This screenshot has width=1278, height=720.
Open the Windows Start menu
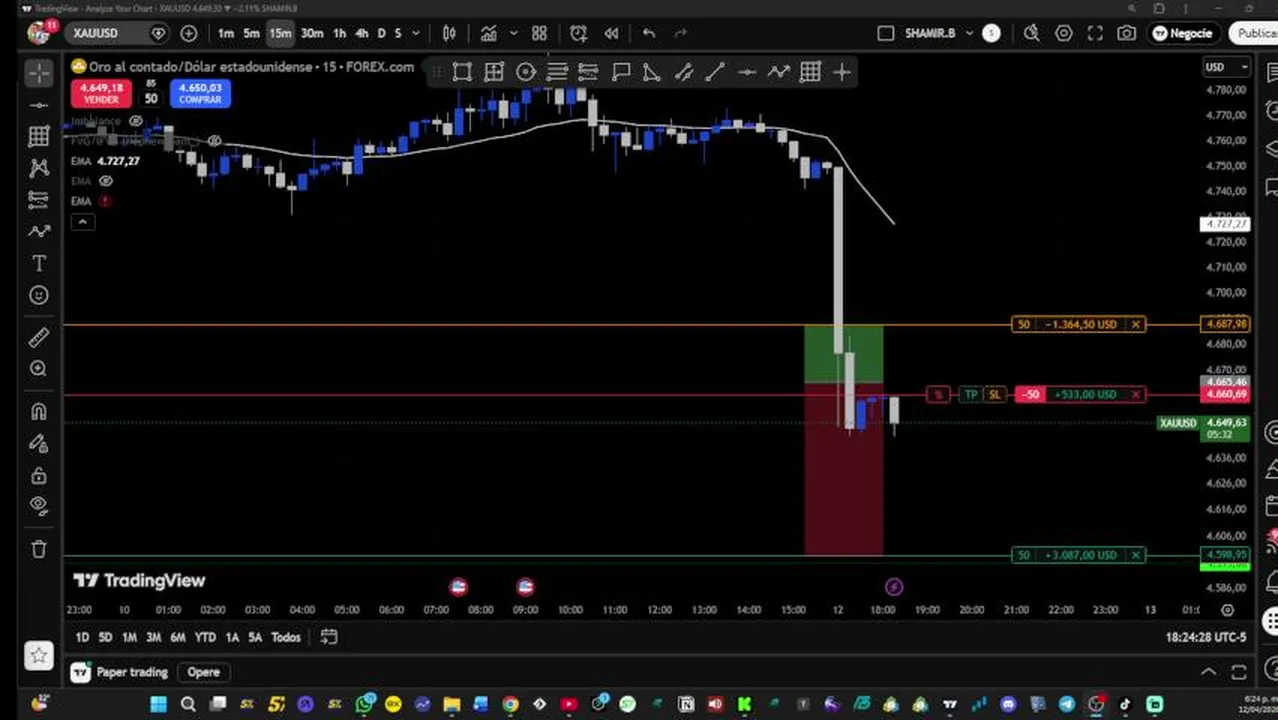(x=158, y=705)
